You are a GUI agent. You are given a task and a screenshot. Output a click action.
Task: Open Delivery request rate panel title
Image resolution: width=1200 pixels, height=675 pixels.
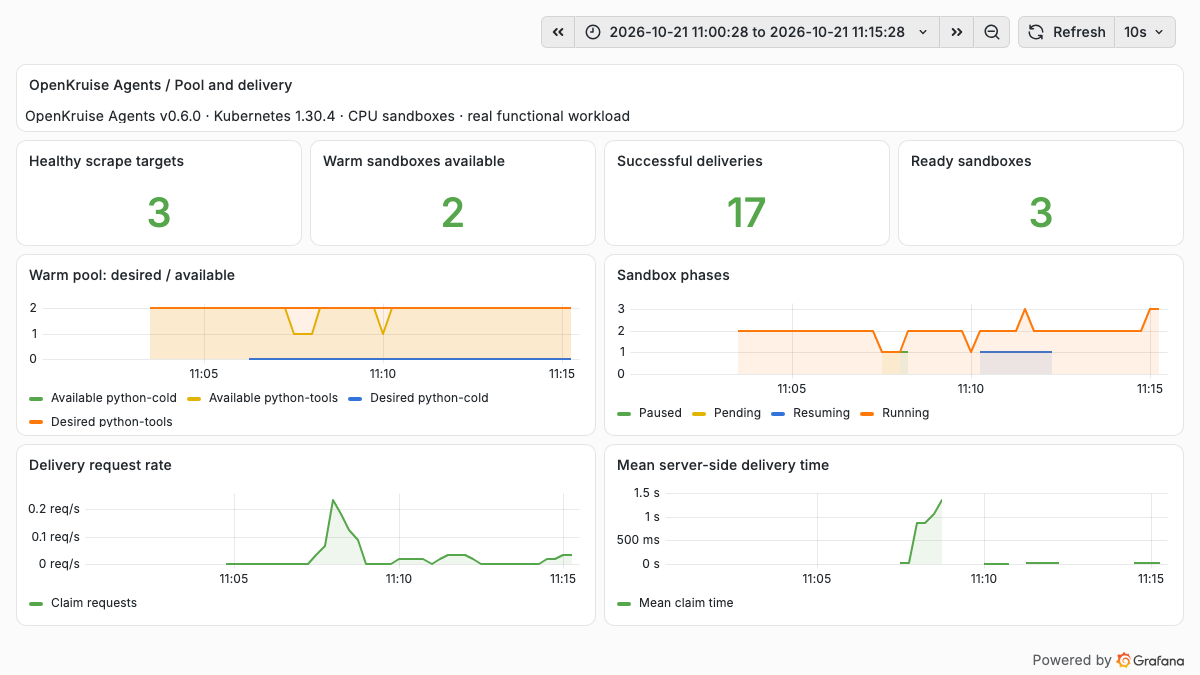pos(100,465)
